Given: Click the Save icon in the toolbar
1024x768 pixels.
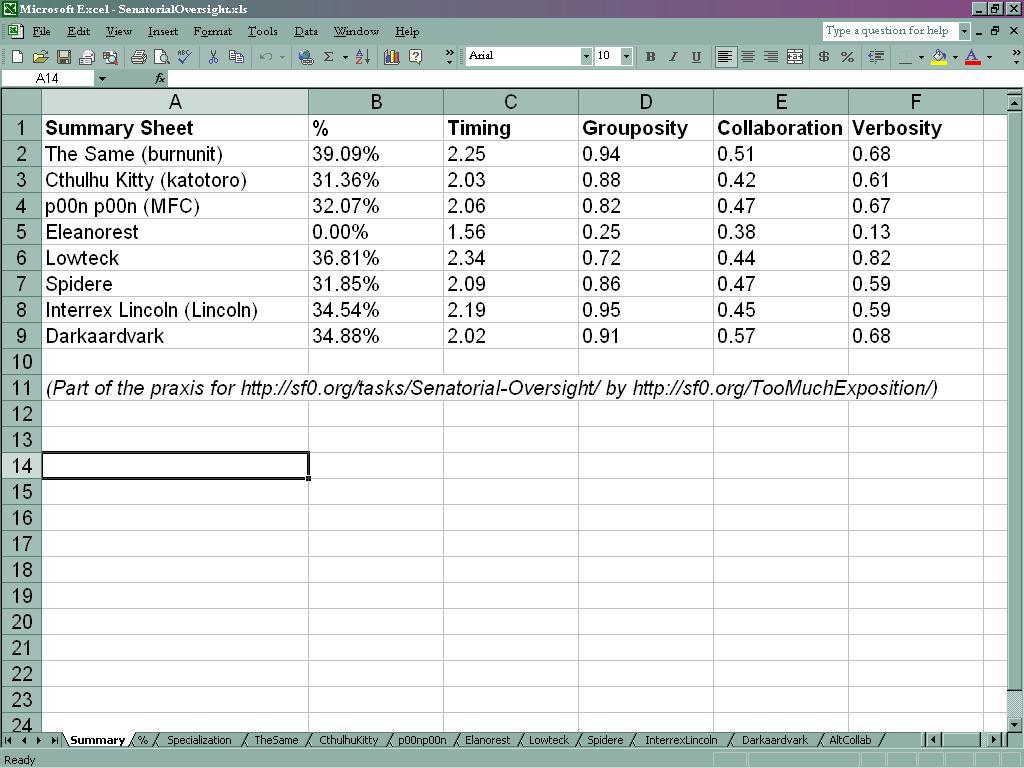Looking at the screenshot, I should 63,57.
